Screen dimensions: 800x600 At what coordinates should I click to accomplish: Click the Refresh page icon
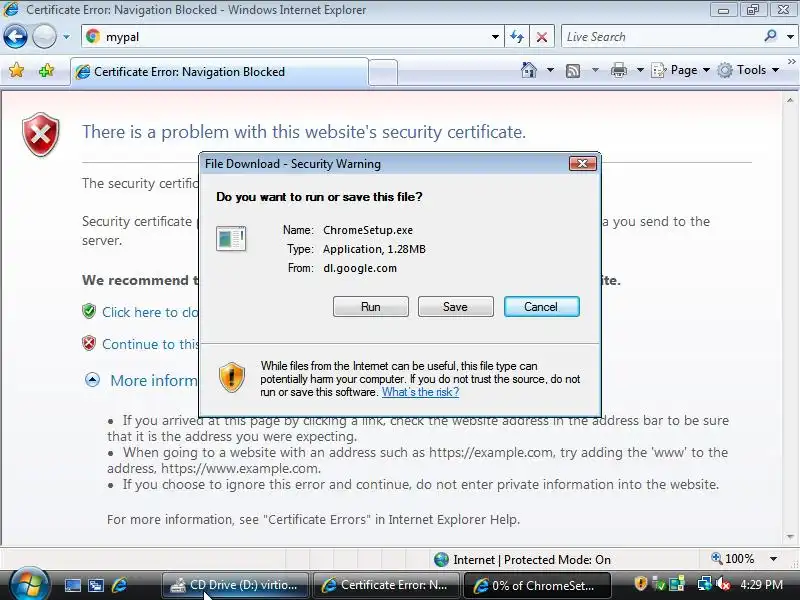click(x=517, y=37)
